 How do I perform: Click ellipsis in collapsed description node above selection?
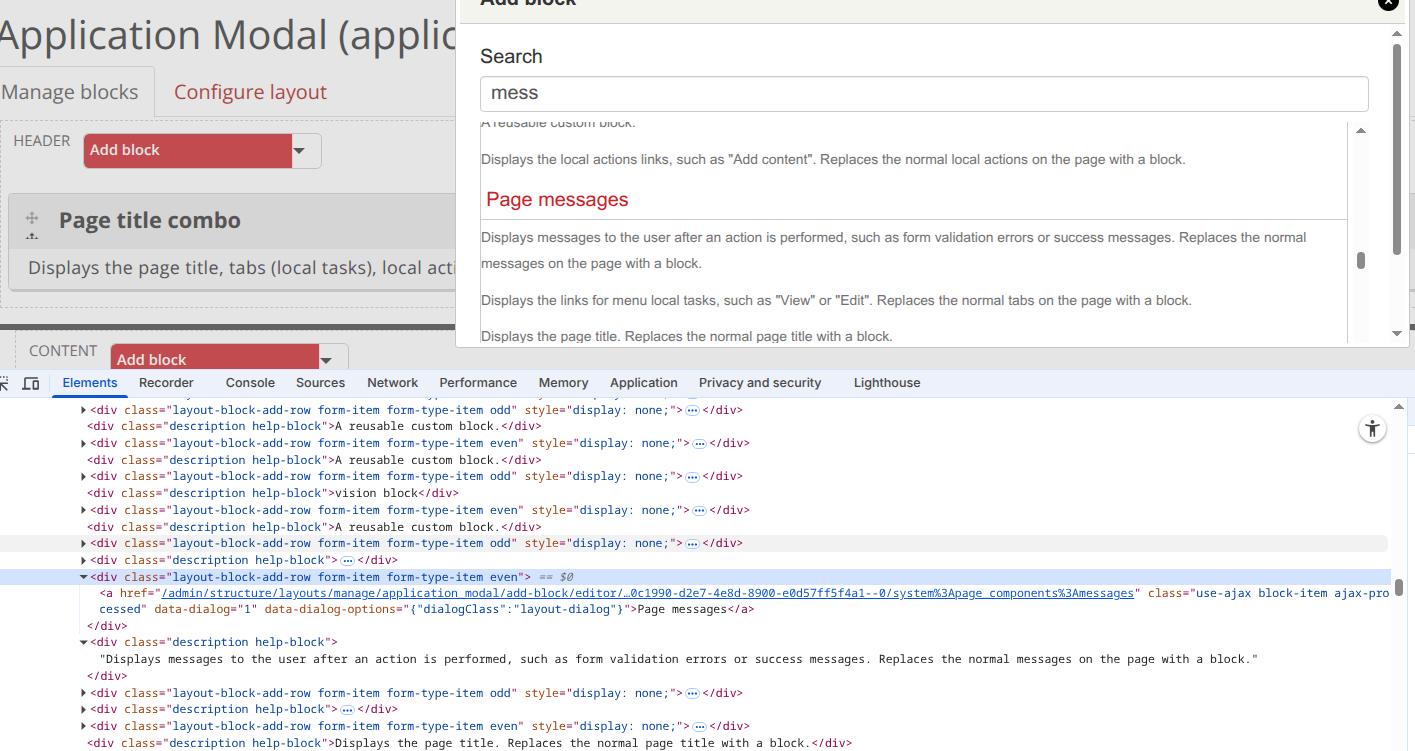coord(347,560)
